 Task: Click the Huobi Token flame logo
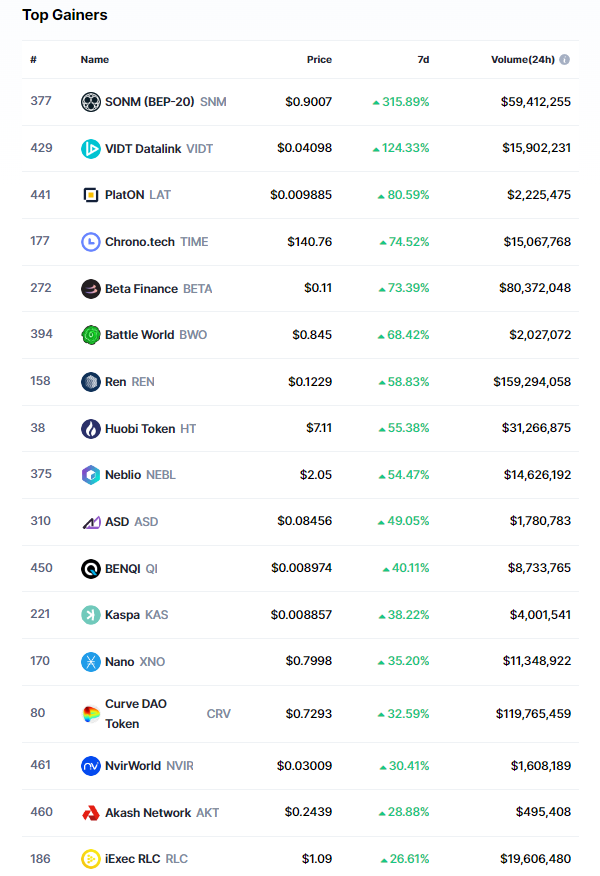pyautogui.click(x=91, y=429)
